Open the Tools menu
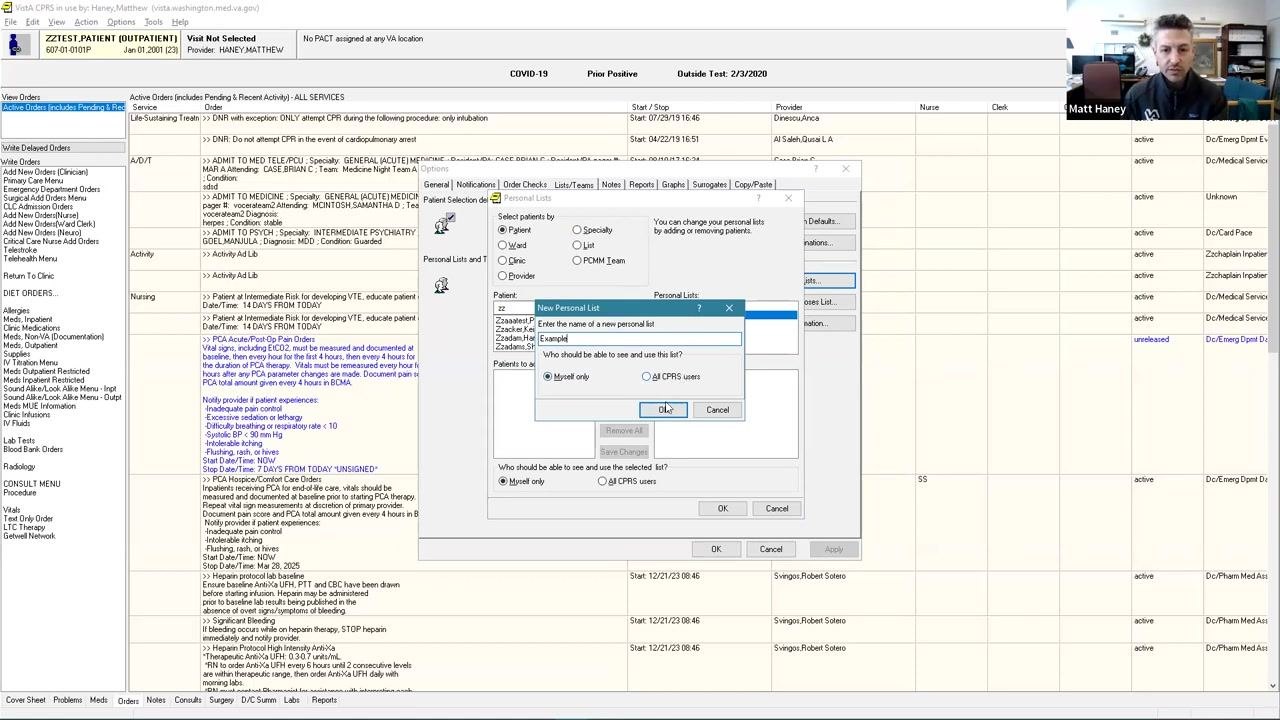The width and height of the screenshot is (1280, 720). pos(153,22)
